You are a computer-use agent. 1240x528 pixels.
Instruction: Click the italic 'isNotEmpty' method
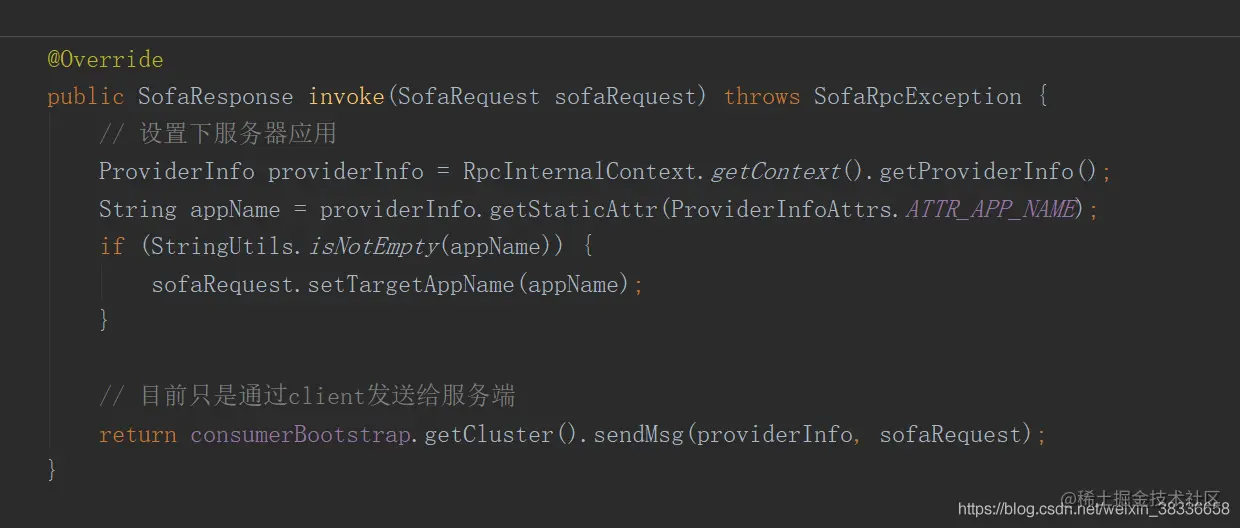coord(373,247)
